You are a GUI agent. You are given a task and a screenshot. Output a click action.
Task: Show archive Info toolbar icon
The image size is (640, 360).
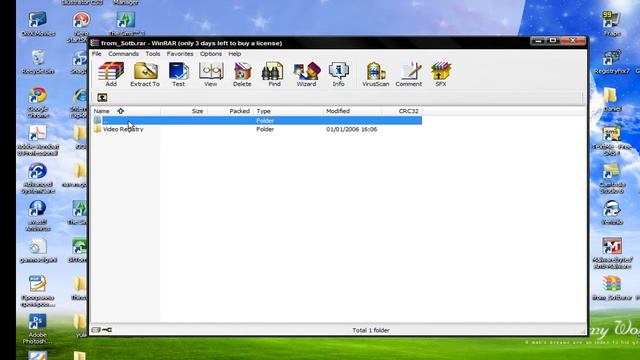[338, 74]
